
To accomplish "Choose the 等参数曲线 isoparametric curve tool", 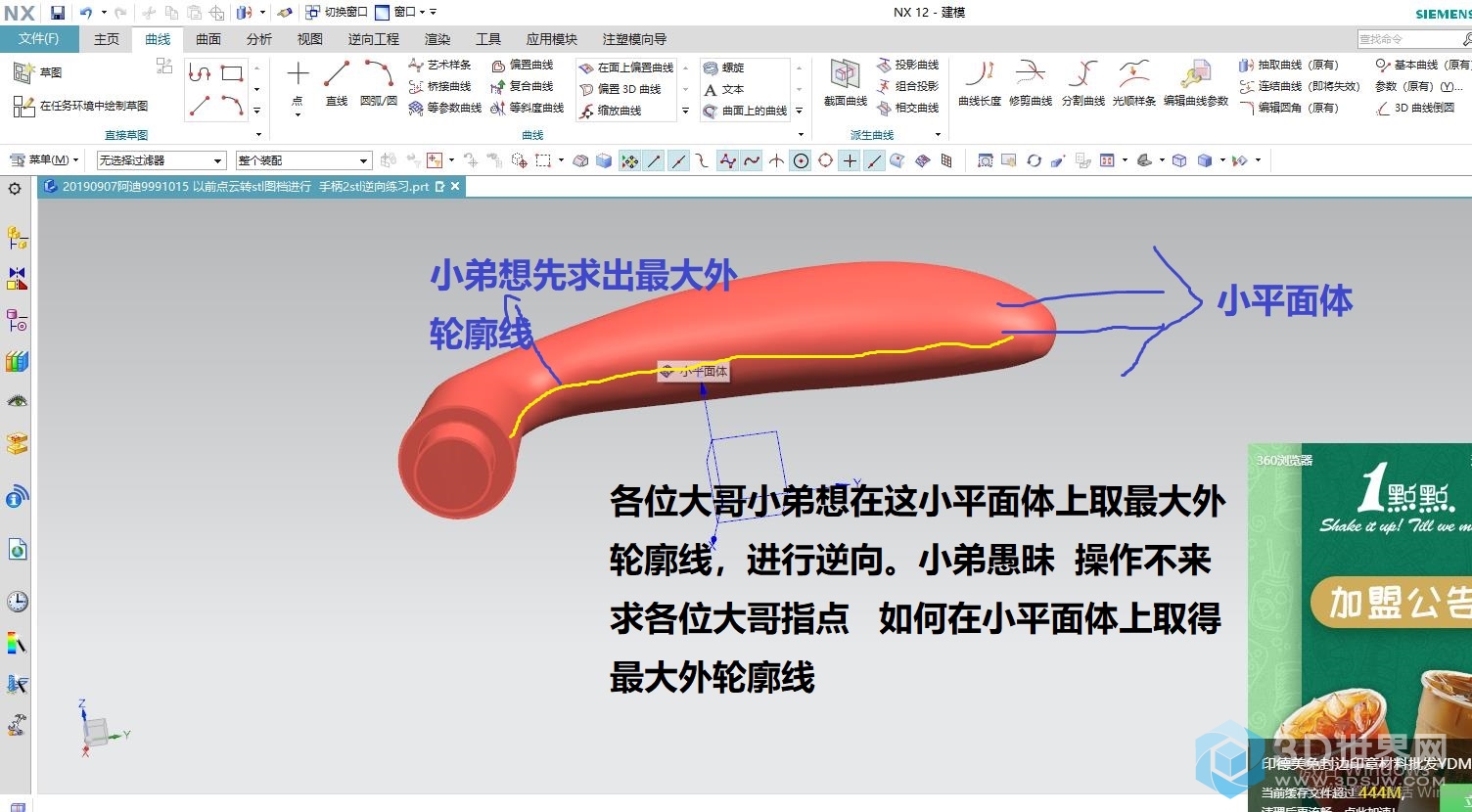I will [445, 108].
